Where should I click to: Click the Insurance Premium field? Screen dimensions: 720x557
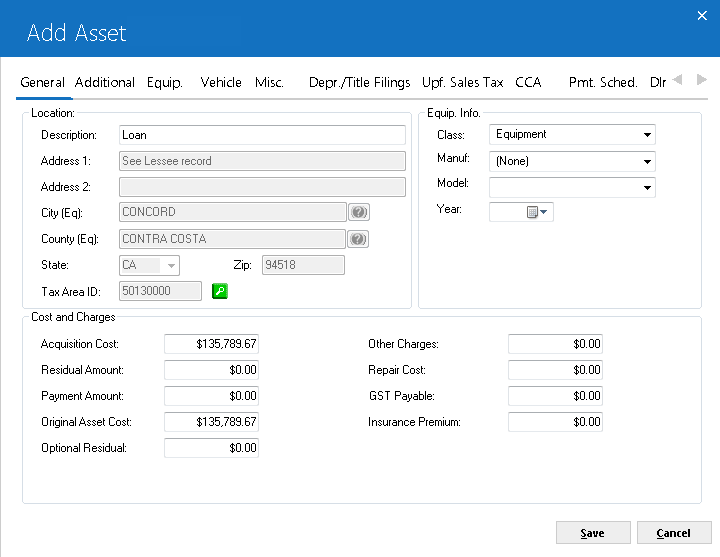(x=555, y=422)
